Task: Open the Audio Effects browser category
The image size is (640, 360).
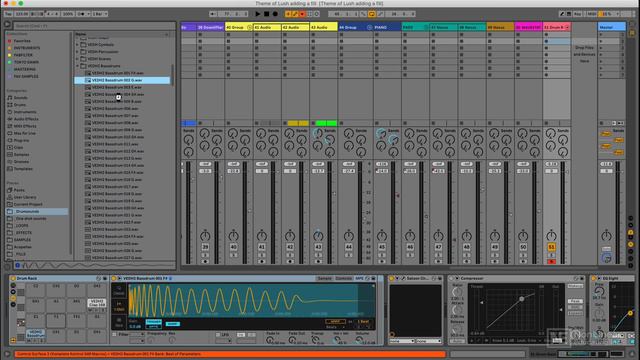Action: point(26,119)
